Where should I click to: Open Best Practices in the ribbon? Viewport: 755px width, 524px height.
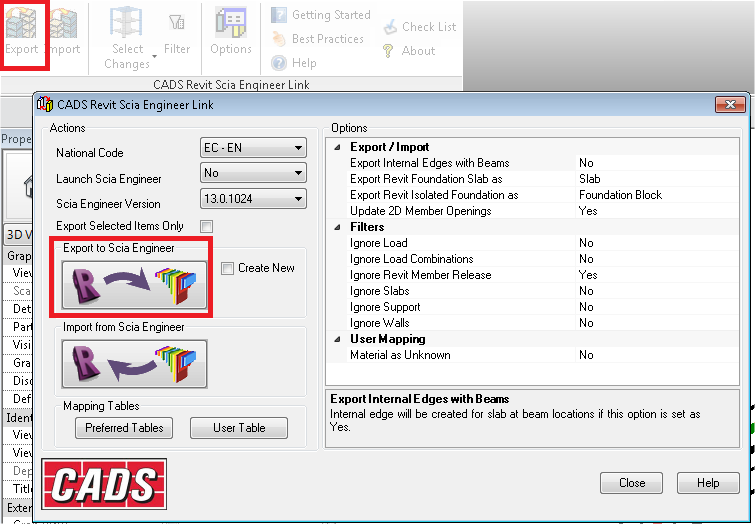point(320,39)
